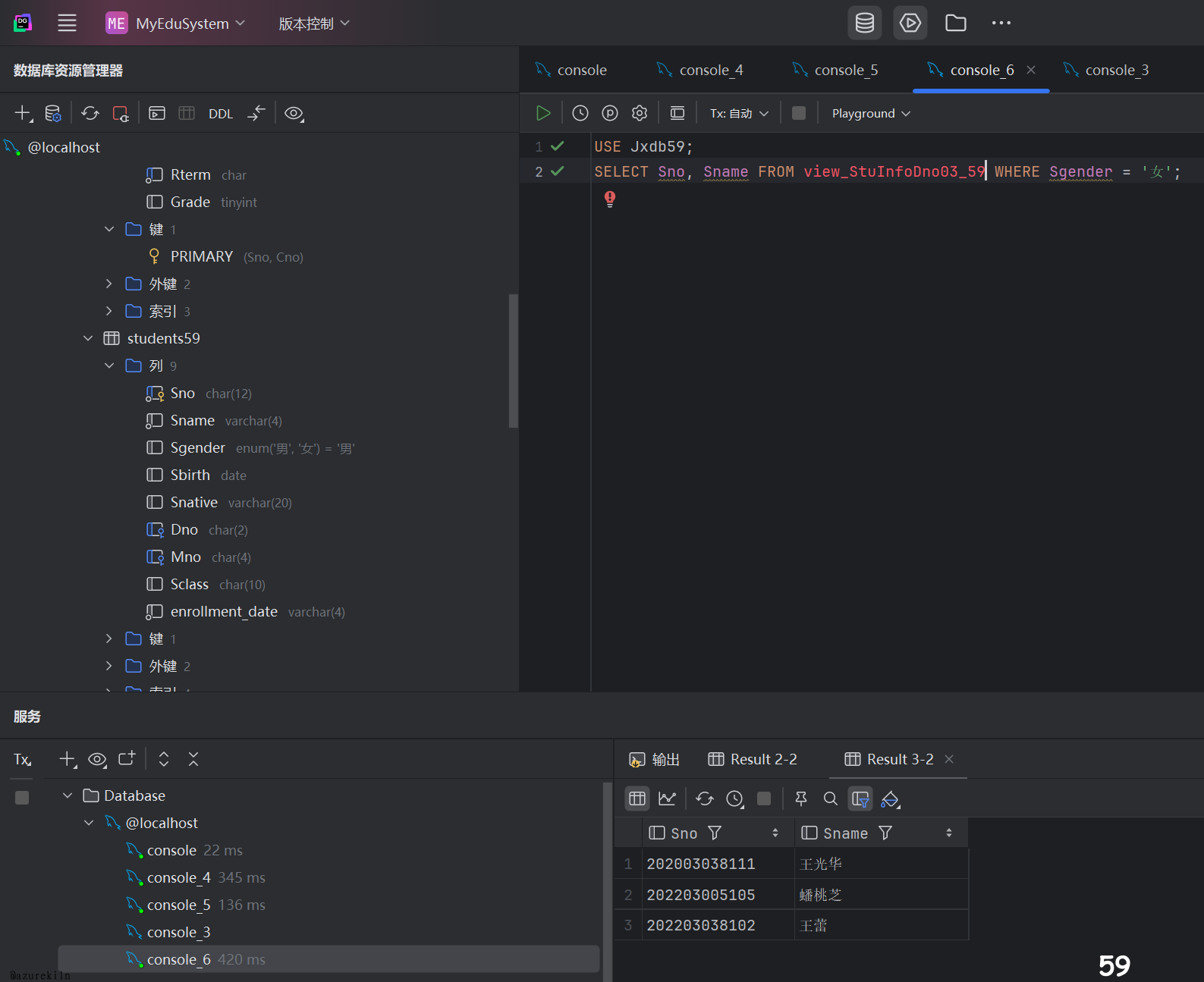Toggle the table grid view in results
Viewport: 1204px width, 982px height.
[637, 798]
